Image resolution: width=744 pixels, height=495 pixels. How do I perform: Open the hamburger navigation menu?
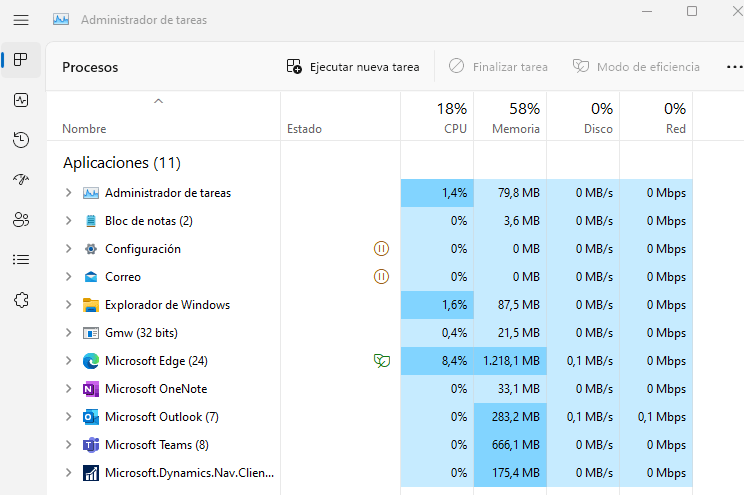click(x=21, y=20)
